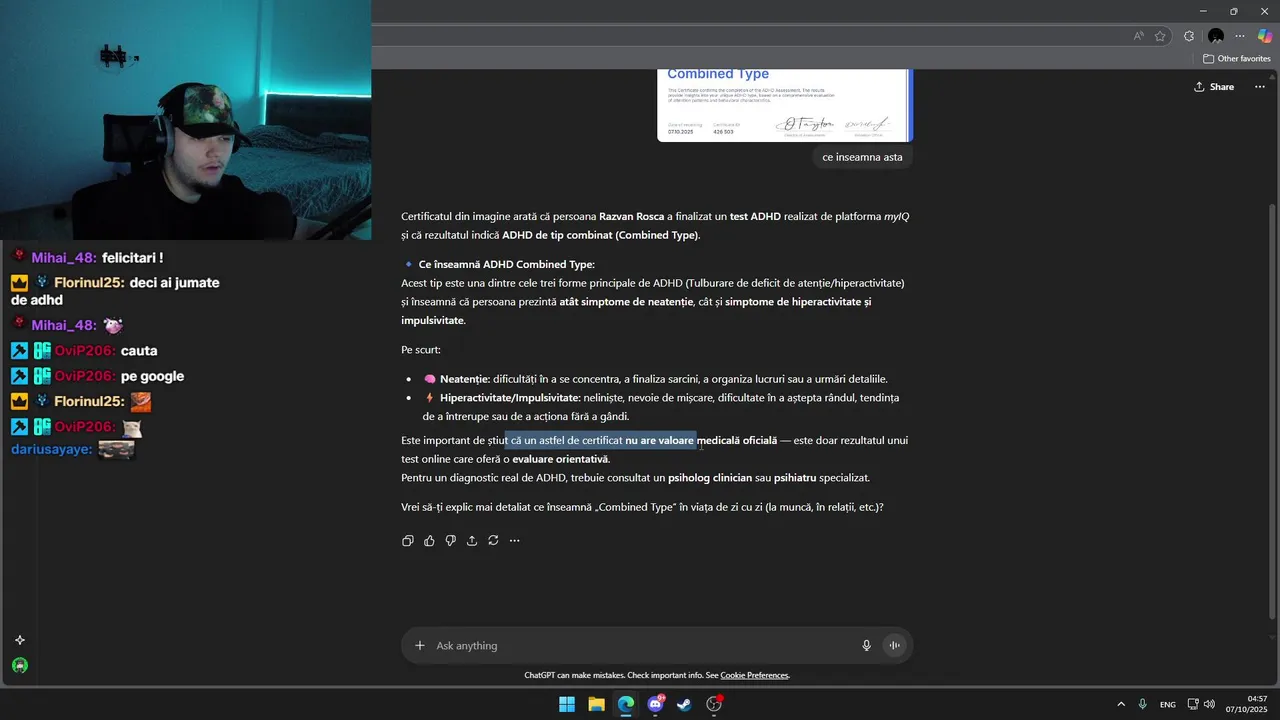Click the 'Pe scurt:' line
The height and width of the screenshot is (720, 1280).
(x=421, y=350)
